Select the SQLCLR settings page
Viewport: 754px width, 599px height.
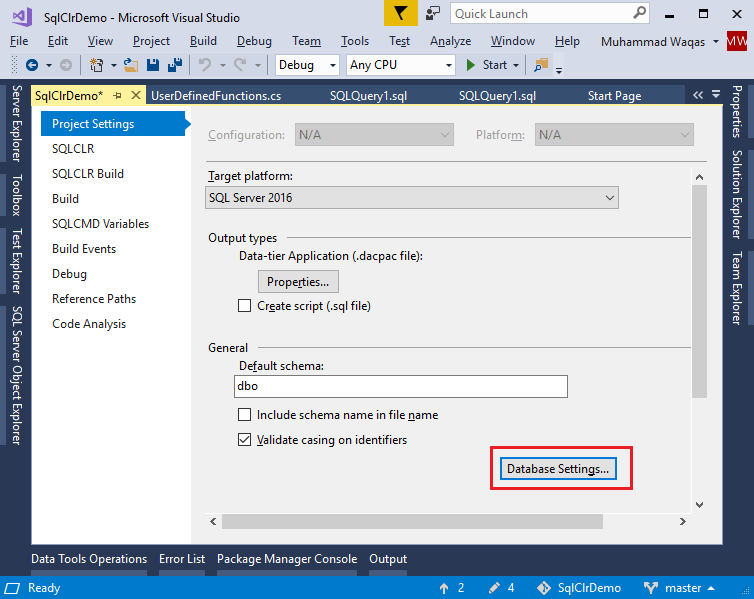pos(73,149)
